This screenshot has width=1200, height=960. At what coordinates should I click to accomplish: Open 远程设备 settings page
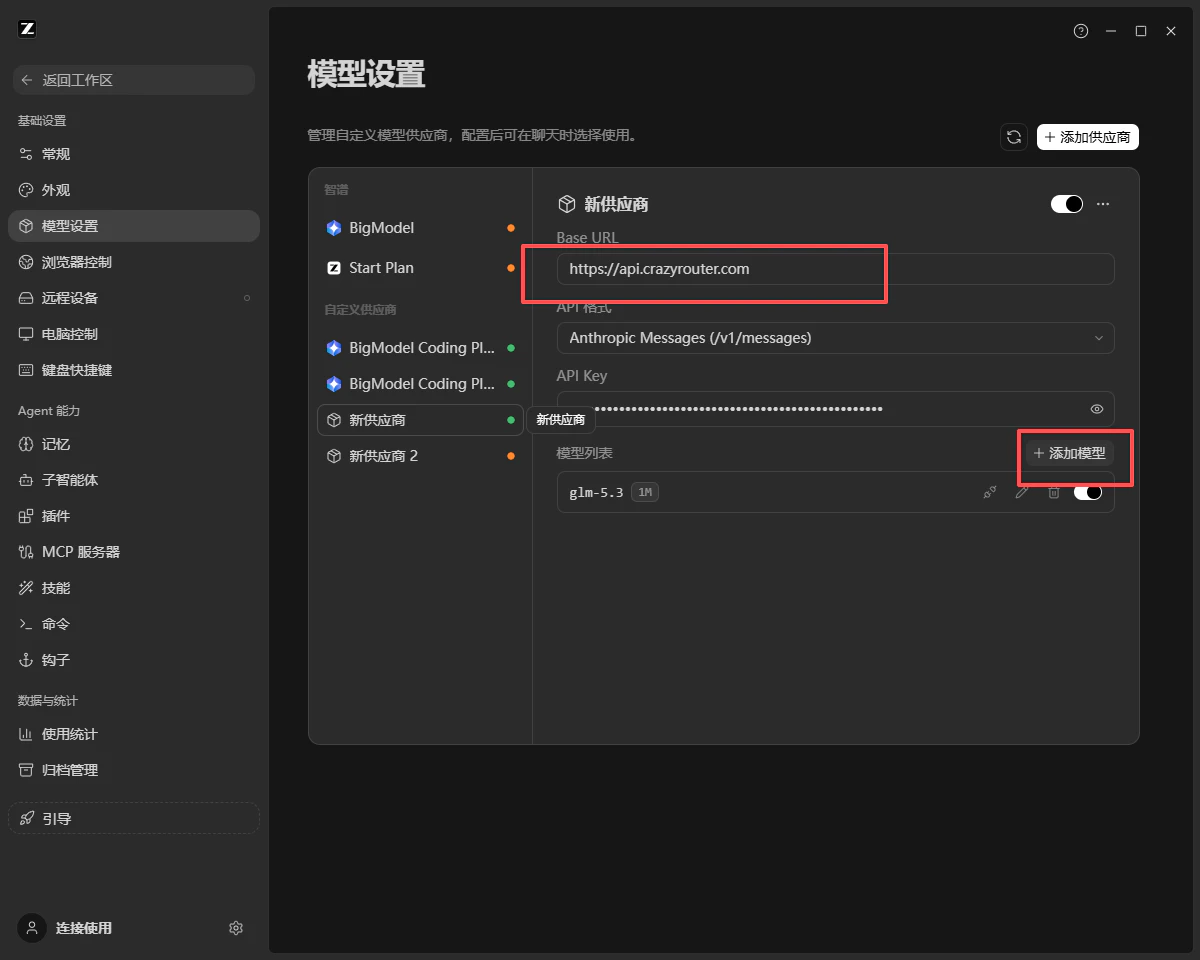coord(133,298)
